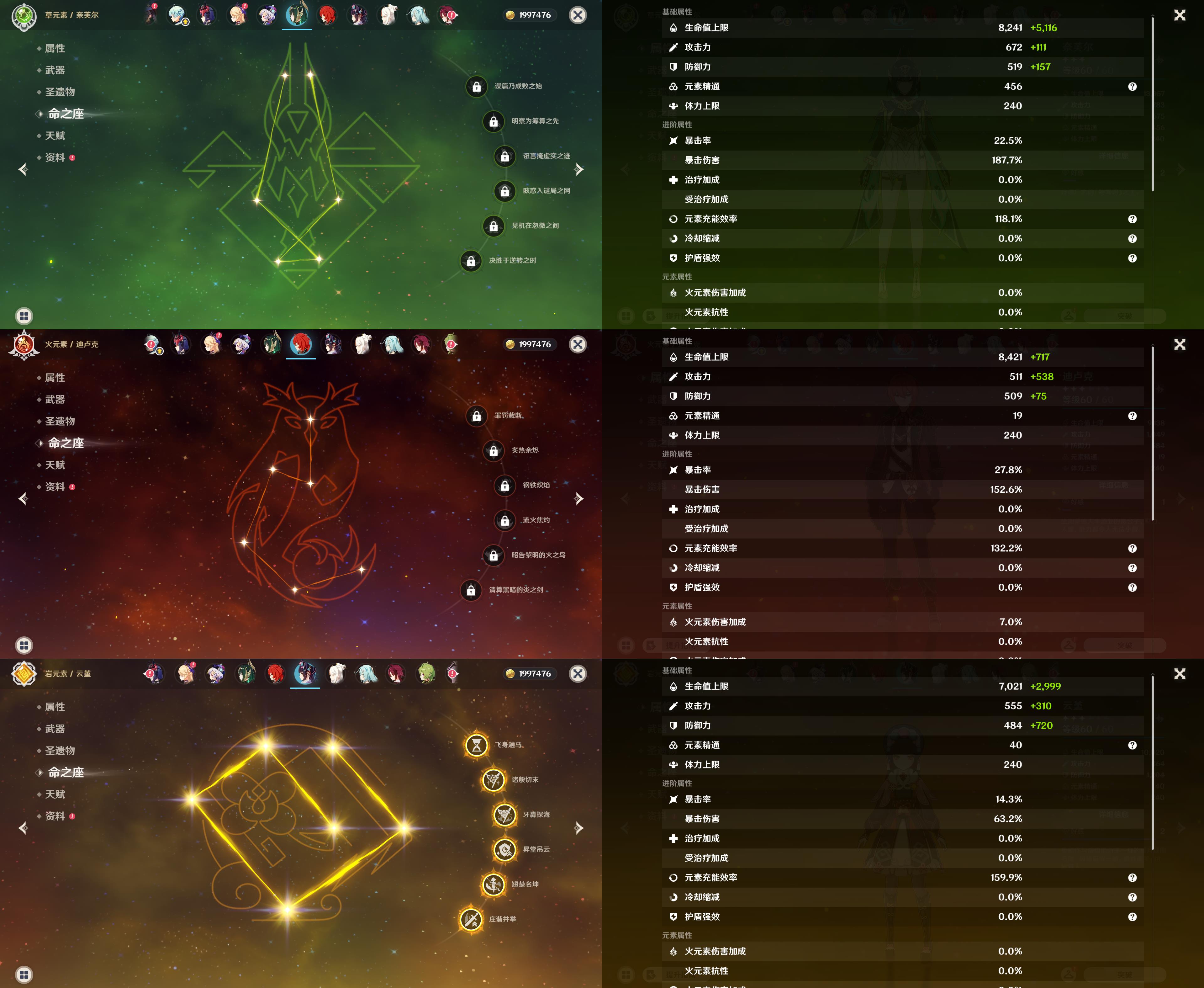Click scrollbar of attribute panel with 攻击力 672
Image resolution: width=1204 pixels, height=988 pixels.
[x=1153, y=104]
